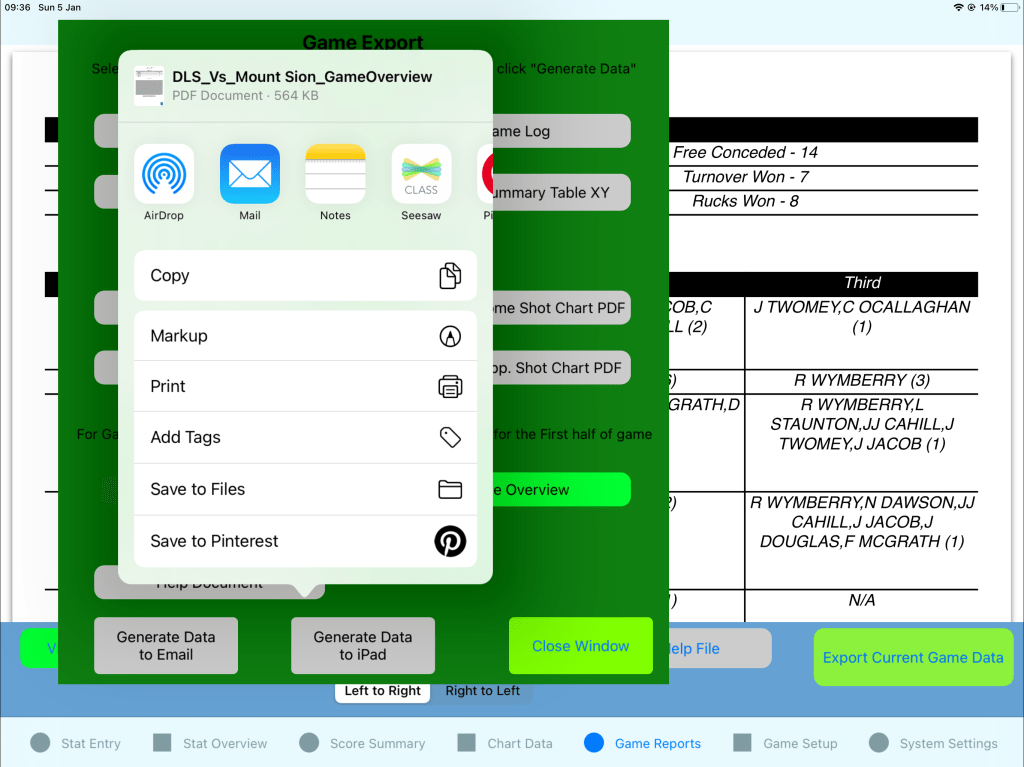Tap the PDF document thumbnail preview
The image size is (1024, 767).
[149, 86]
